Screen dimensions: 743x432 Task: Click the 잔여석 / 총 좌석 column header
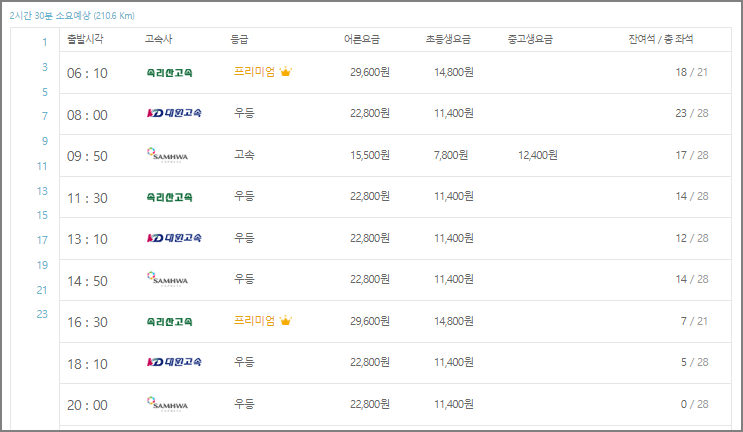661,39
